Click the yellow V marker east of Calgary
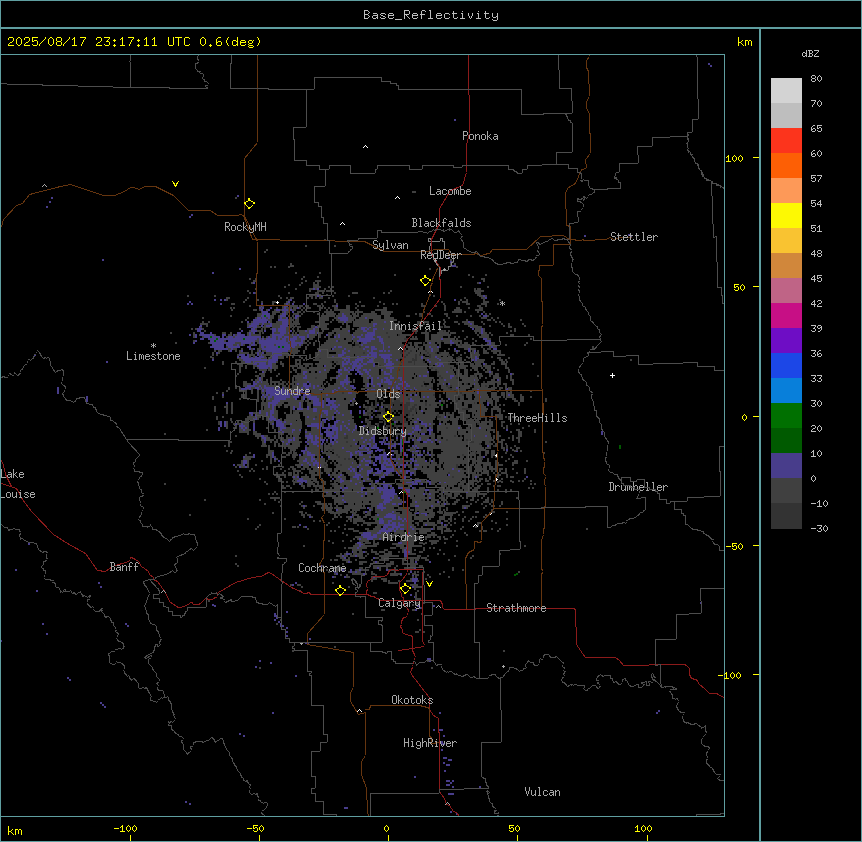 tap(429, 584)
